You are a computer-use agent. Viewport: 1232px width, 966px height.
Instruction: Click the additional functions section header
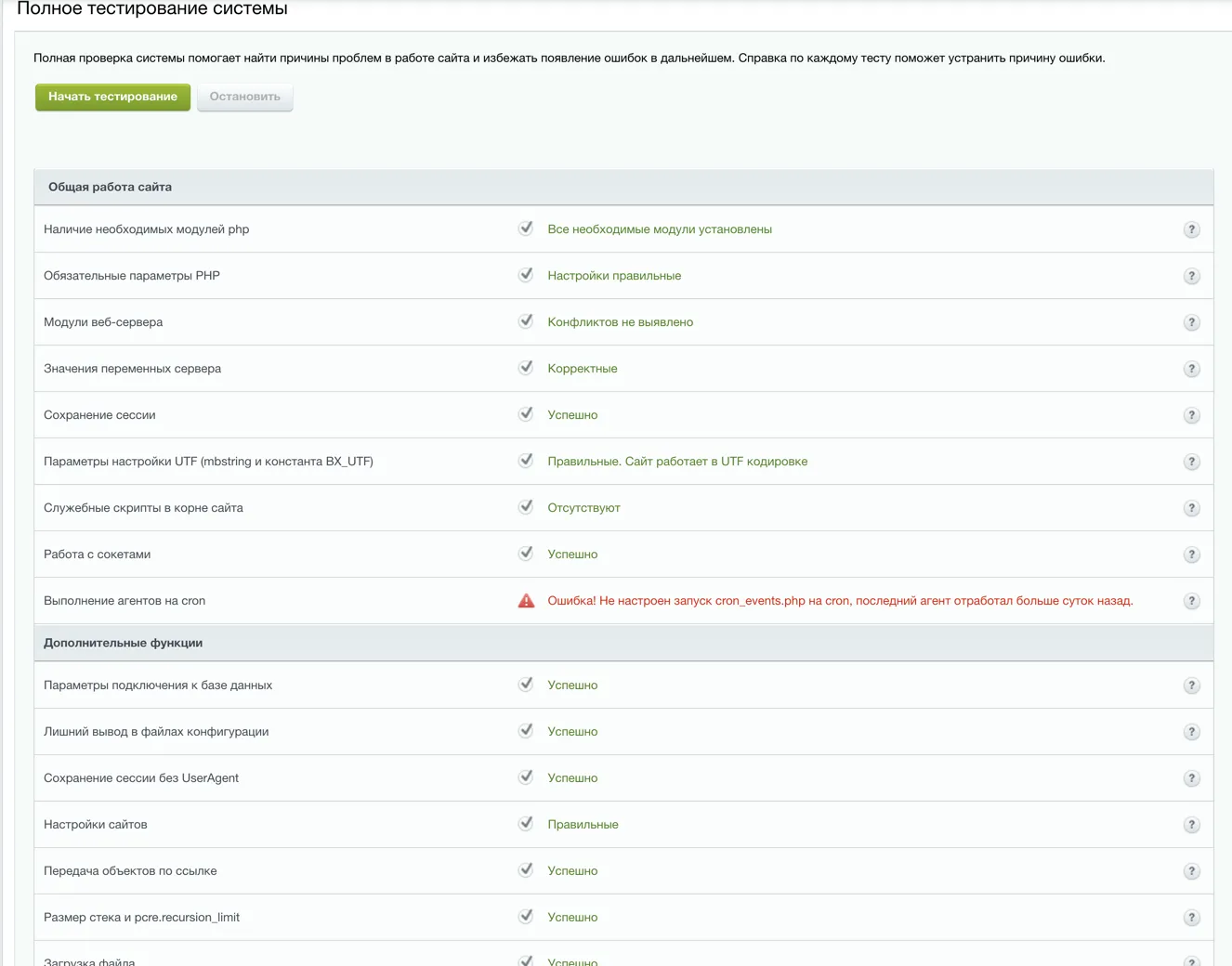(x=123, y=643)
